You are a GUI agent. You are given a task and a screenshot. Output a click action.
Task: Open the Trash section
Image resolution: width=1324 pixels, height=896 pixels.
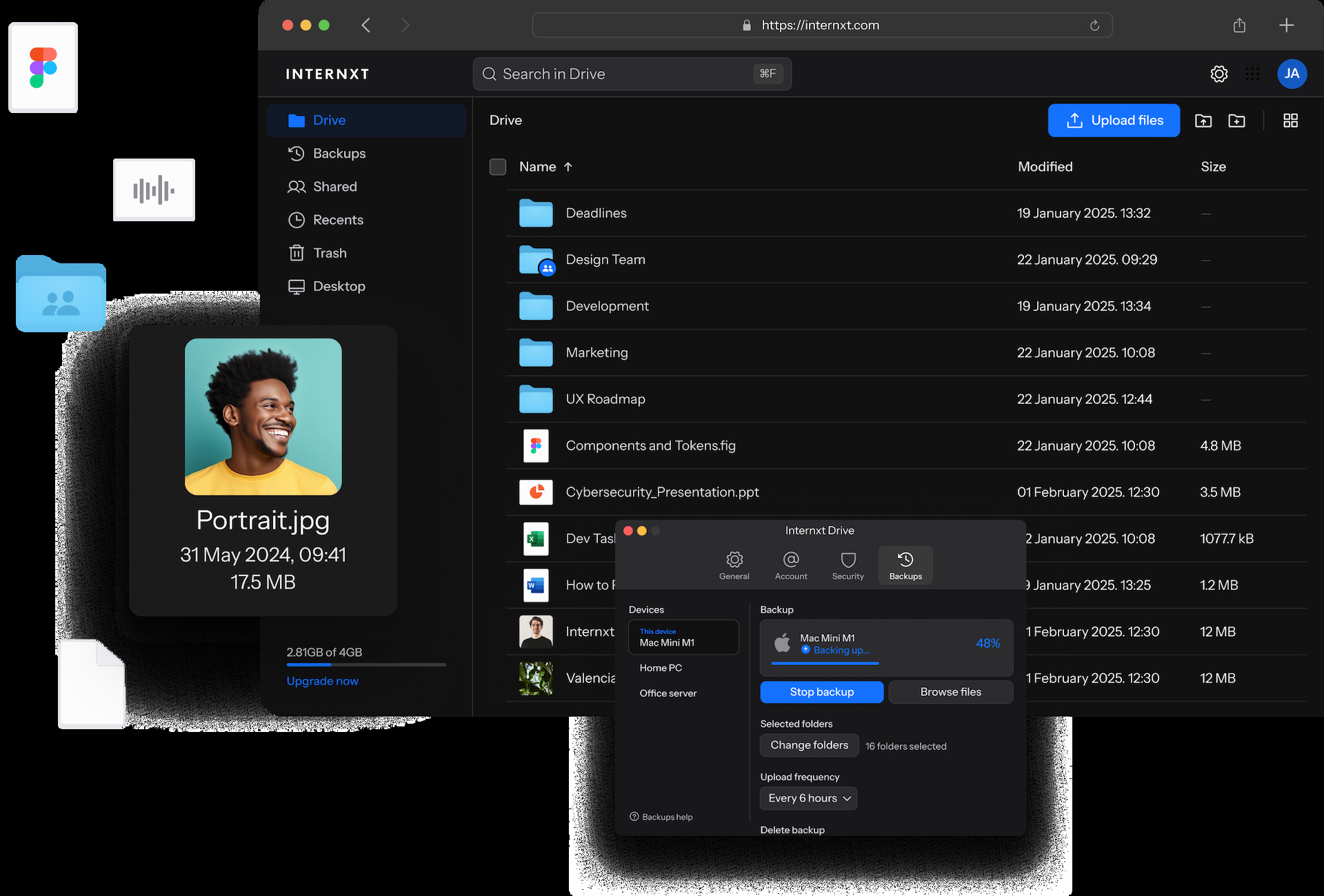point(330,252)
